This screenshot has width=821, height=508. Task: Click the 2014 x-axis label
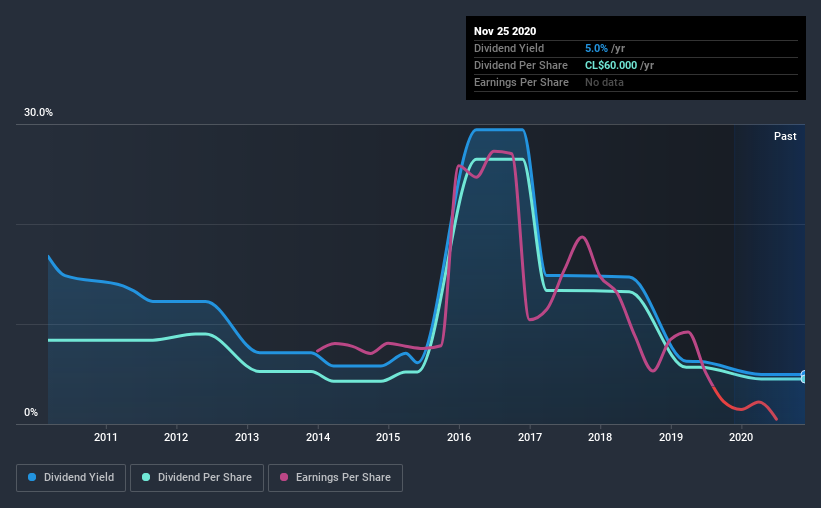[318, 437]
